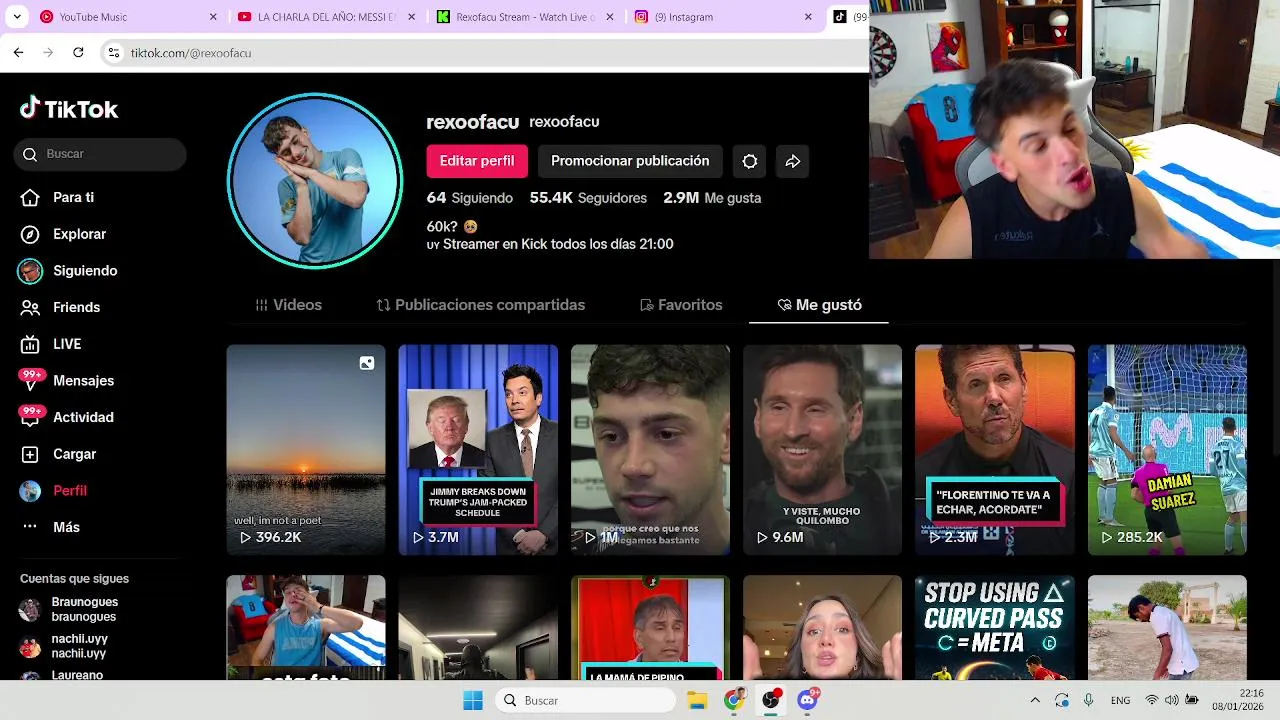Screen dimensions: 1280x720
Task: Click the Siguiendo avatar icon in sidebar
Action: (30, 271)
